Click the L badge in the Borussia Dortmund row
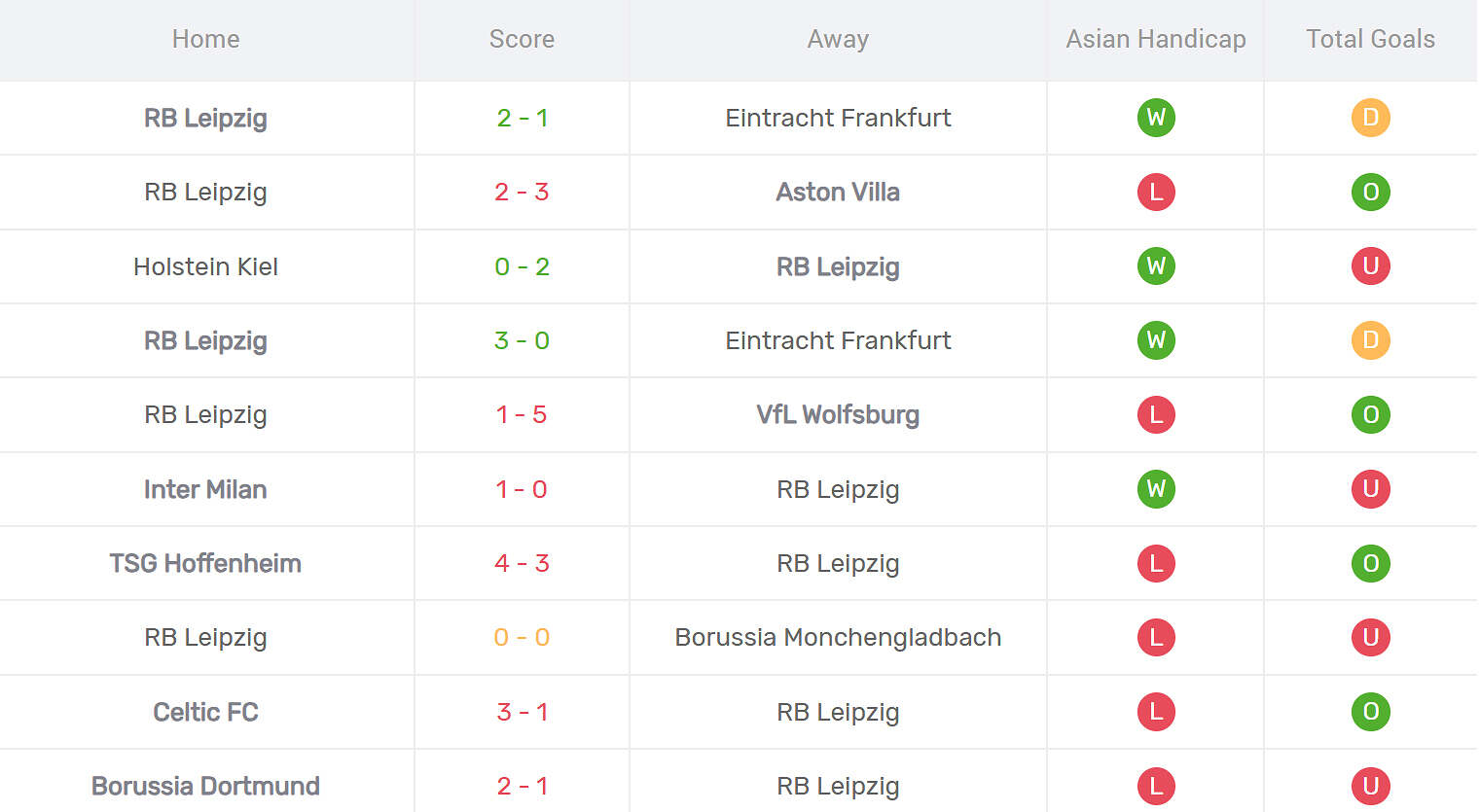The height and width of the screenshot is (812, 1480). point(1156,786)
